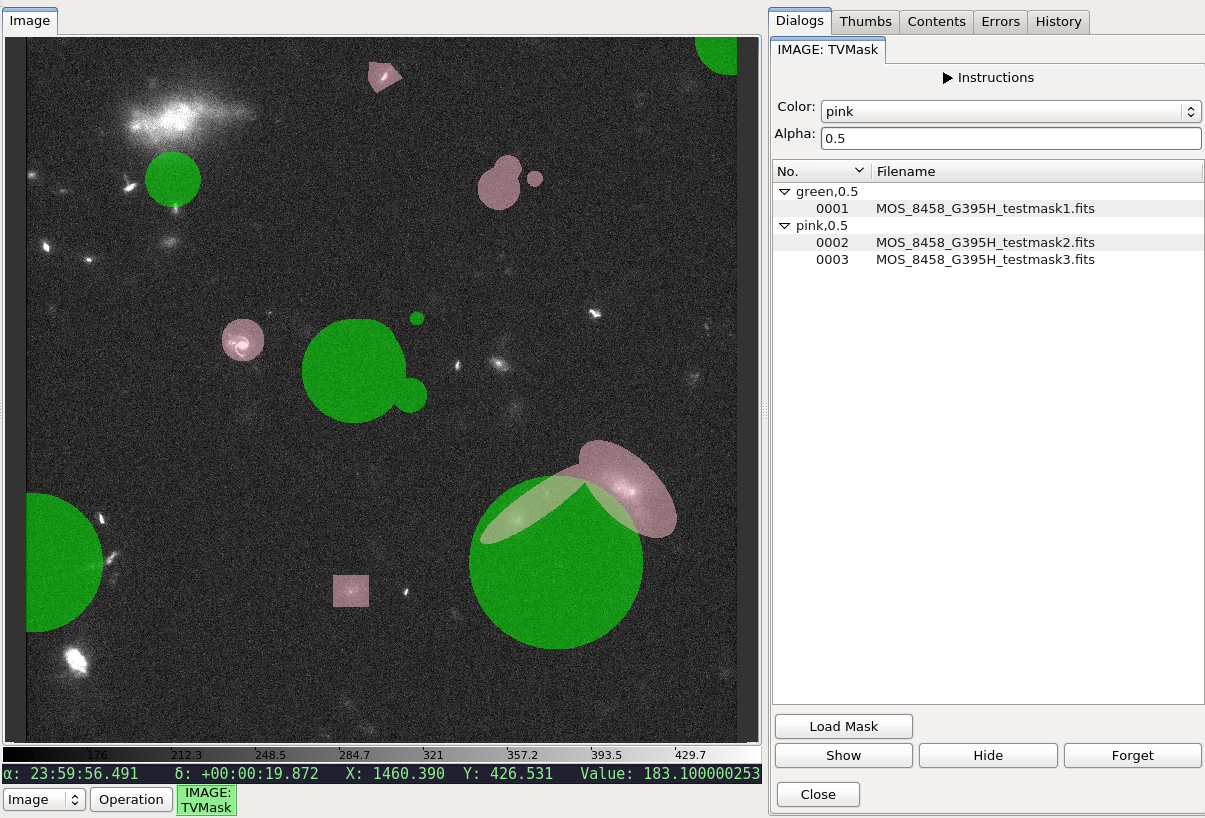Expand the Instructions disclosure triangle
Image resolution: width=1205 pixels, height=818 pixels.
[948, 78]
